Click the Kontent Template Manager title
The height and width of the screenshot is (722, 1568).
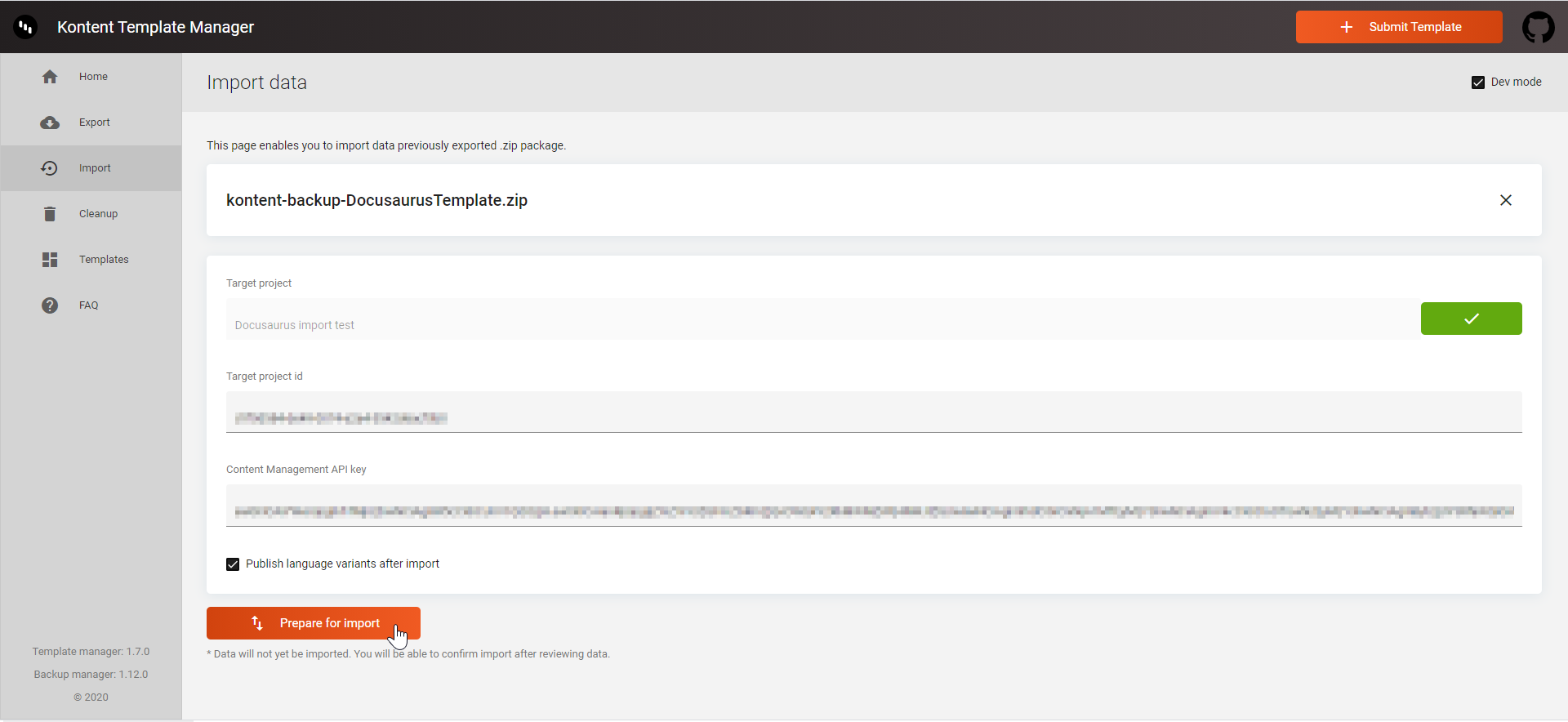[155, 27]
